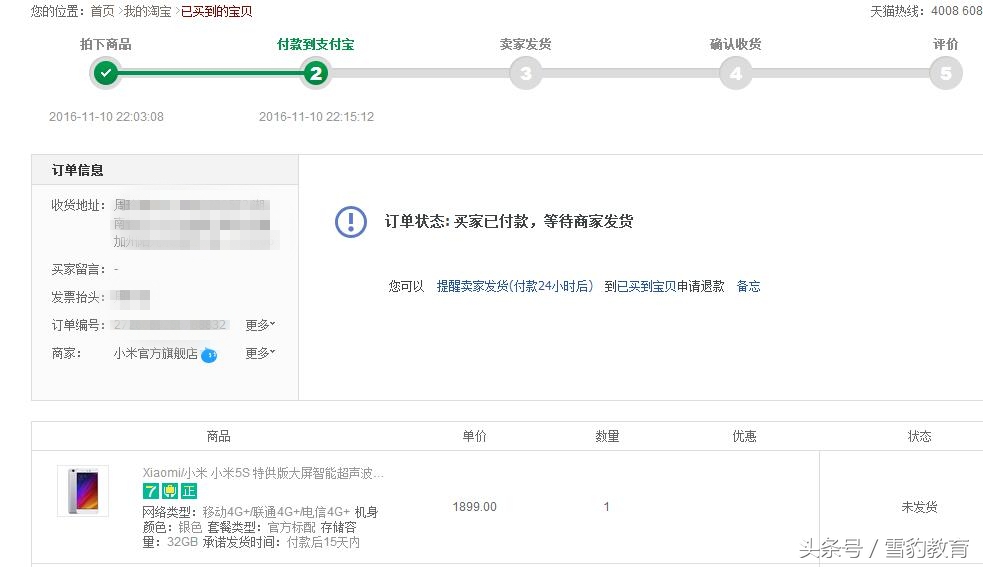
Task: Click the 付款到支付宝 step label
Action: tap(316, 44)
